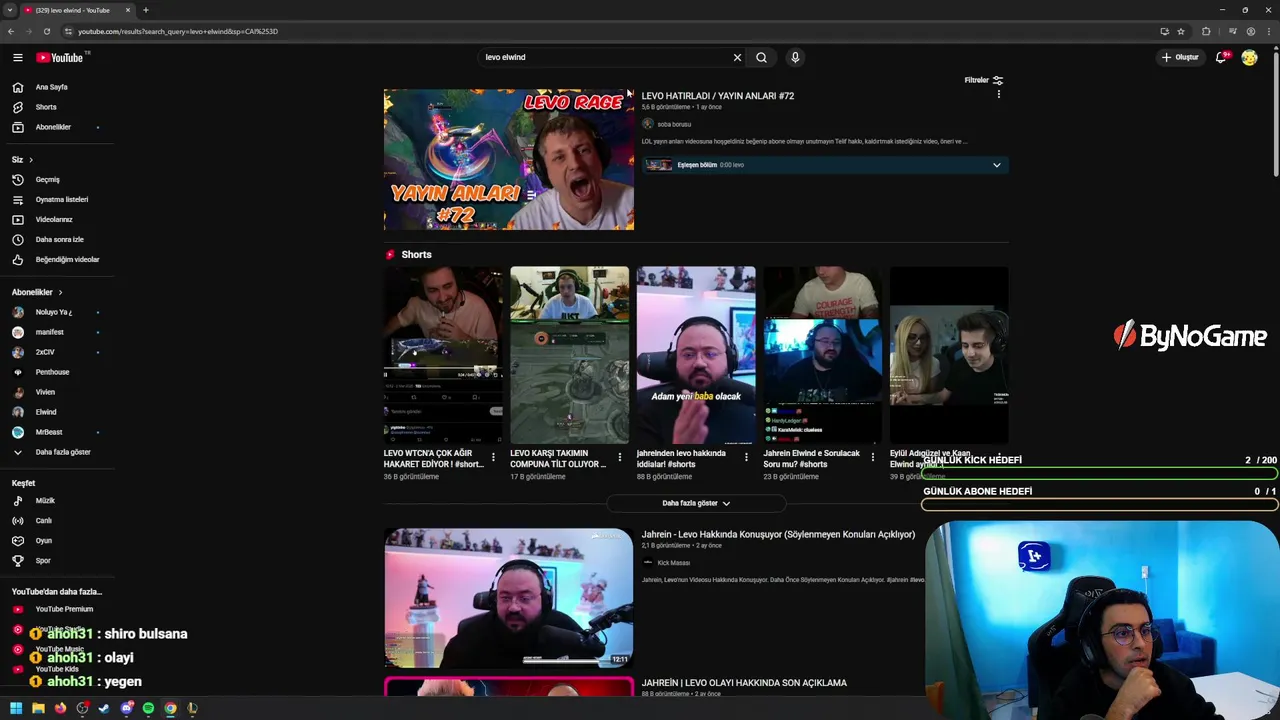Open a new browser tab with the plus

point(146,10)
